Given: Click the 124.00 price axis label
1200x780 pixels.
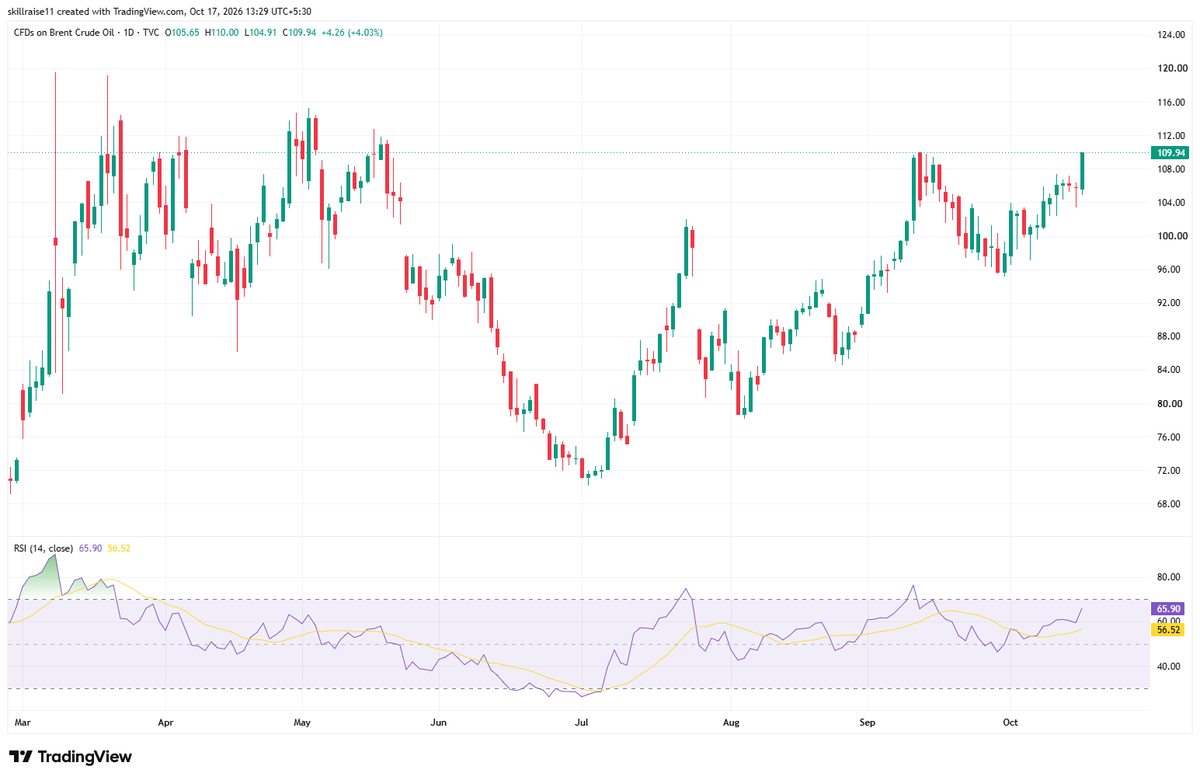Looking at the screenshot, I should click(x=1170, y=35).
